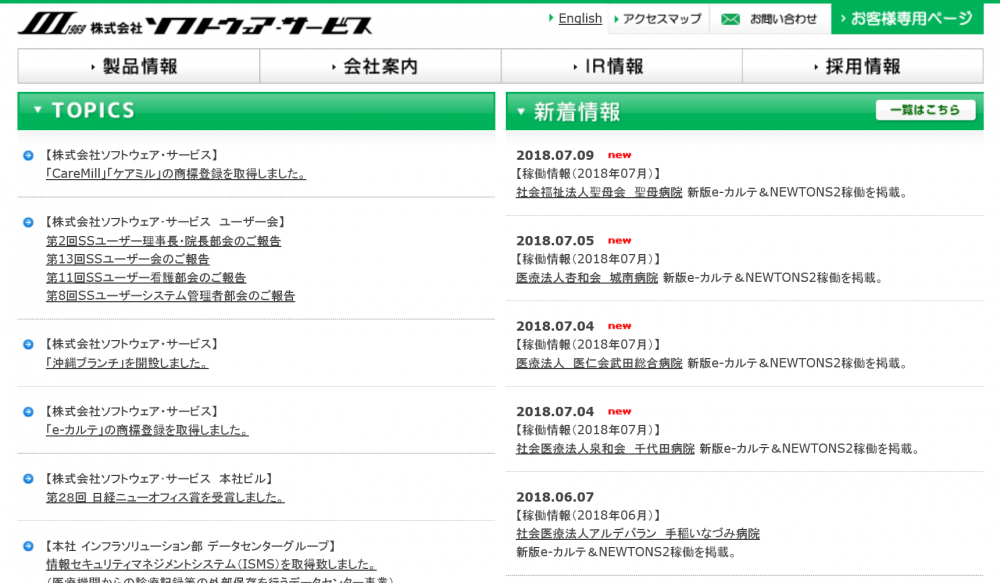Open 医療法人杏和会 城南病院 link
This screenshot has height=583, width=1000.
pyautogui.click(x=587, y=278)
